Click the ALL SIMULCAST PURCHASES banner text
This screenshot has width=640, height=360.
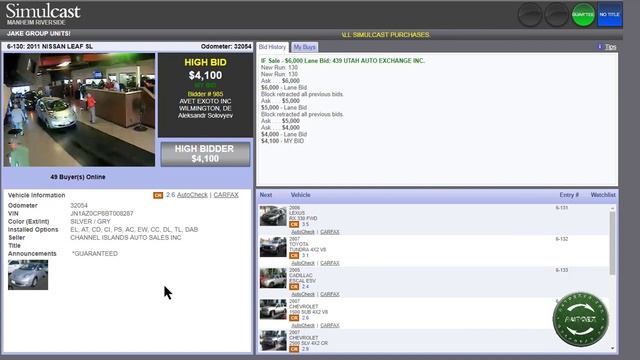pyautogui.click(x=386, y=35)
